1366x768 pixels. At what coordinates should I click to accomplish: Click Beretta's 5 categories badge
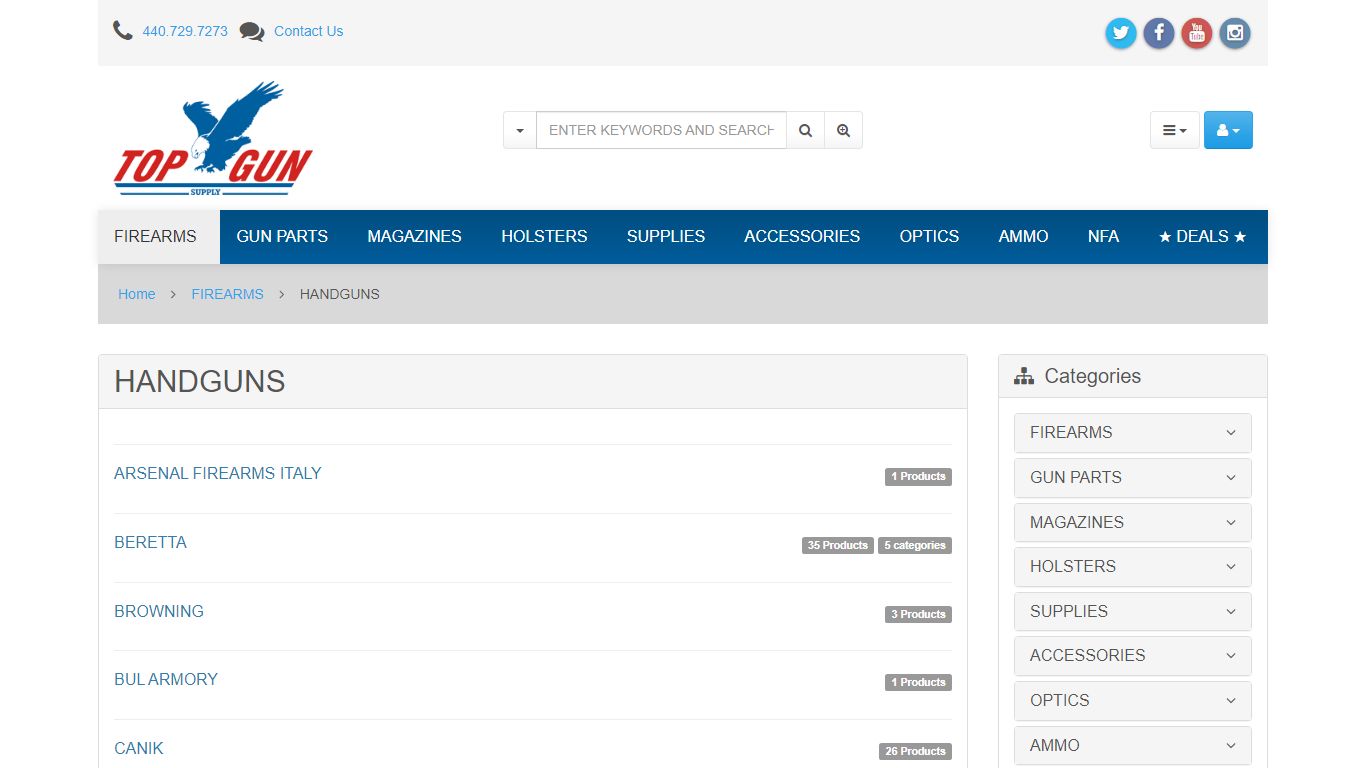click(x=915, y=546)
